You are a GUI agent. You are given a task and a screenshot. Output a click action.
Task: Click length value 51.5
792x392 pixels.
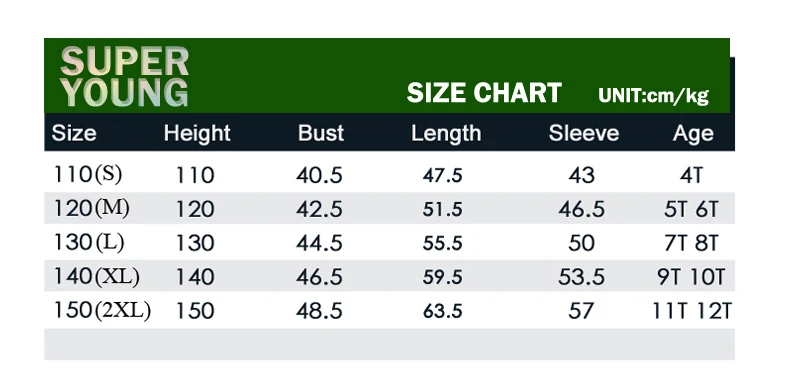[442, 210]
